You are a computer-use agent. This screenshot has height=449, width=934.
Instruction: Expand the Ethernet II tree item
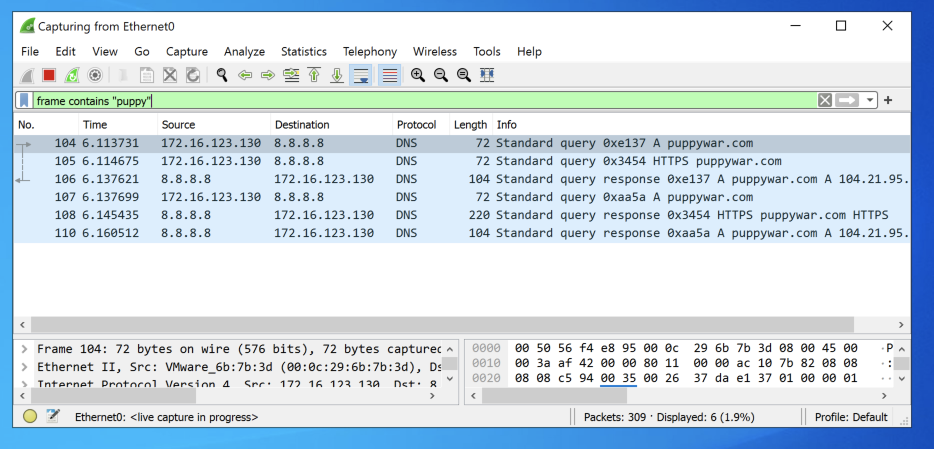(x=24, y=366)
